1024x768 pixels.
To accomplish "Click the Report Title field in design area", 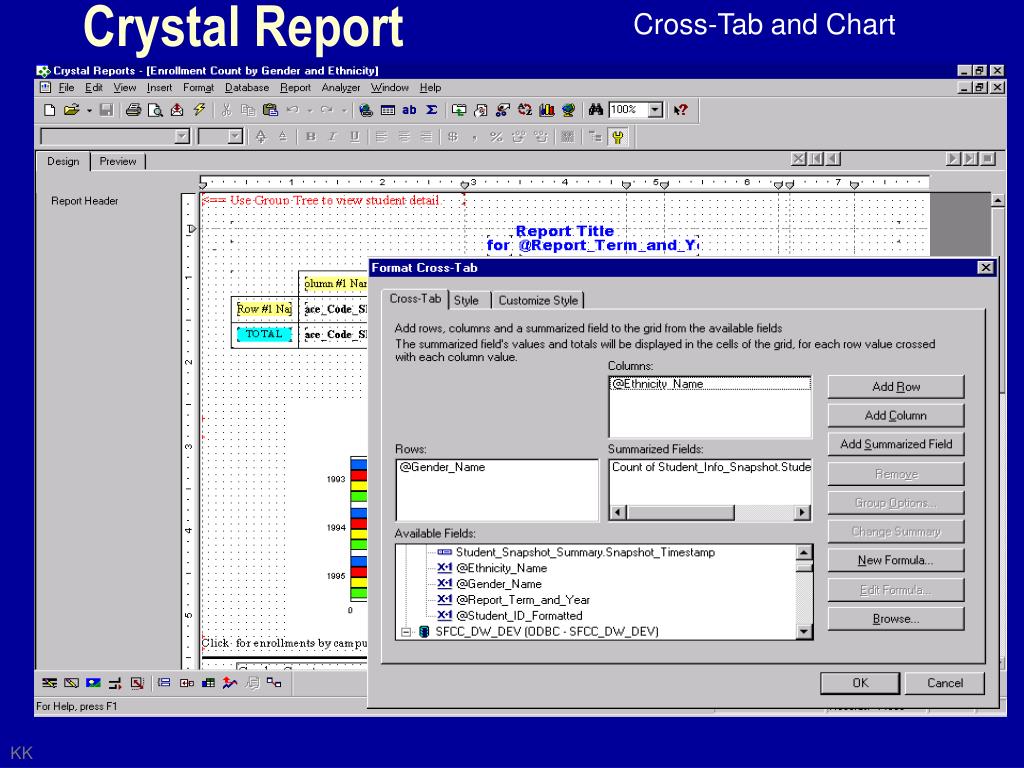I will [564, 231].
